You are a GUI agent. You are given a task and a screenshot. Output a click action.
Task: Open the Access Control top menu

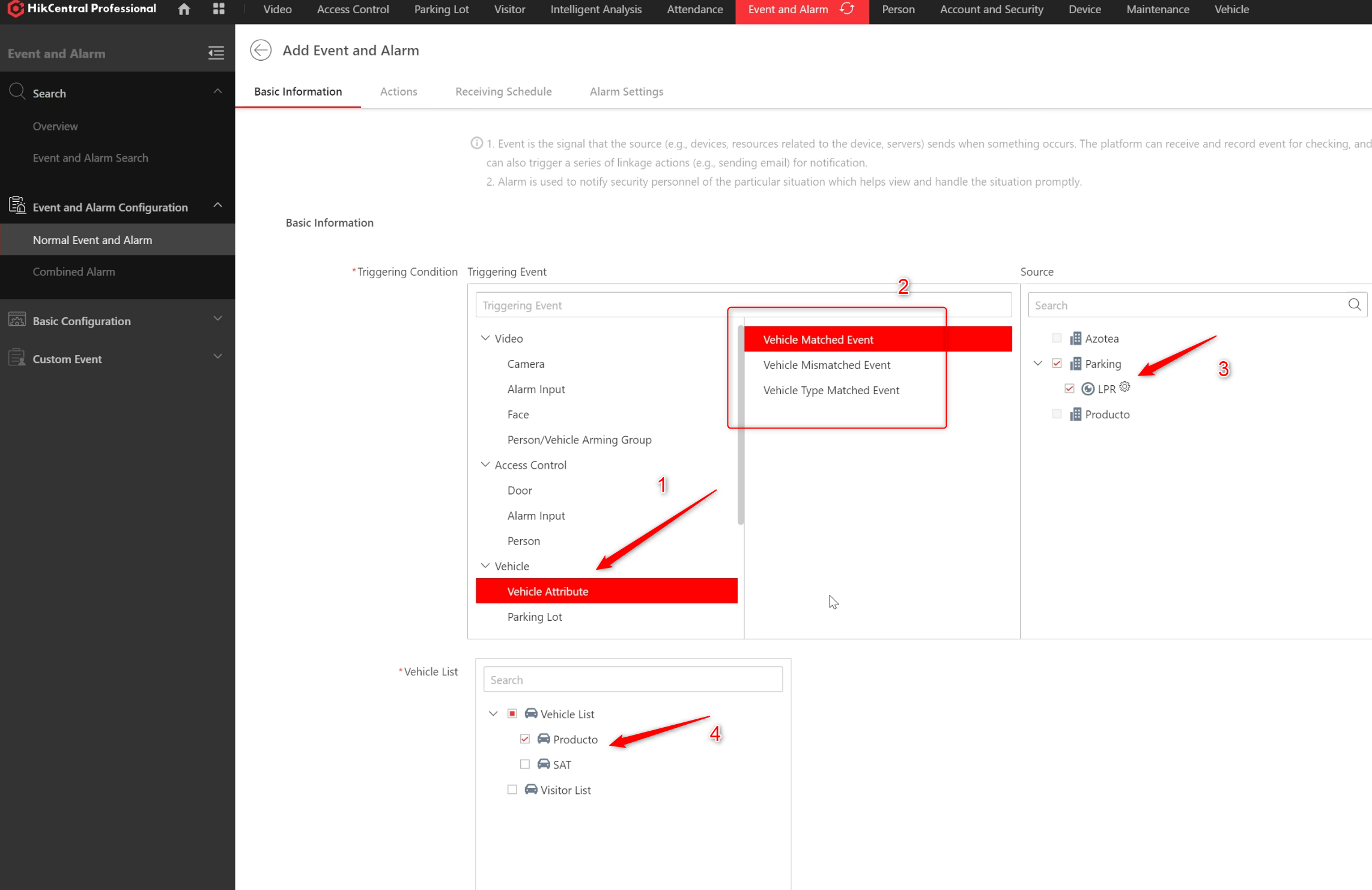(x=353, y=10)
